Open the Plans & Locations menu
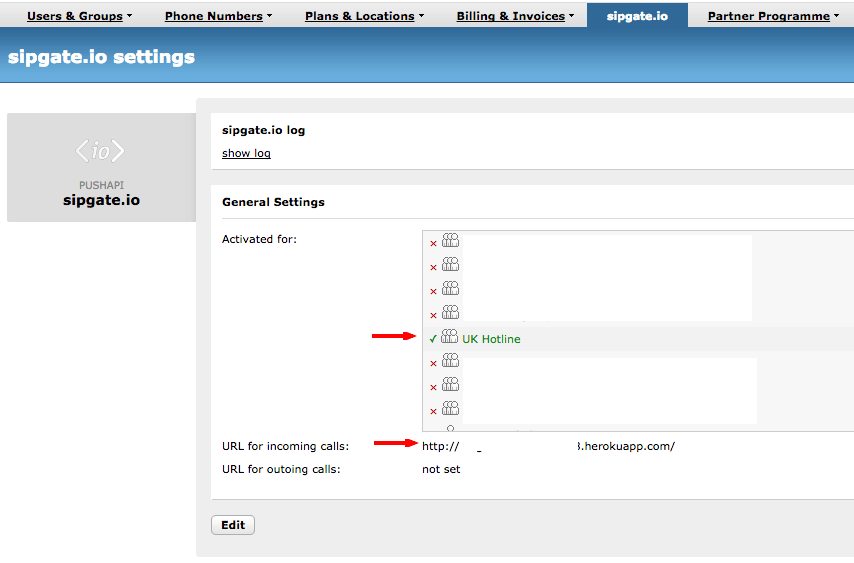Image resolution: width=854 pixels, height=563 pixels. 359,16
